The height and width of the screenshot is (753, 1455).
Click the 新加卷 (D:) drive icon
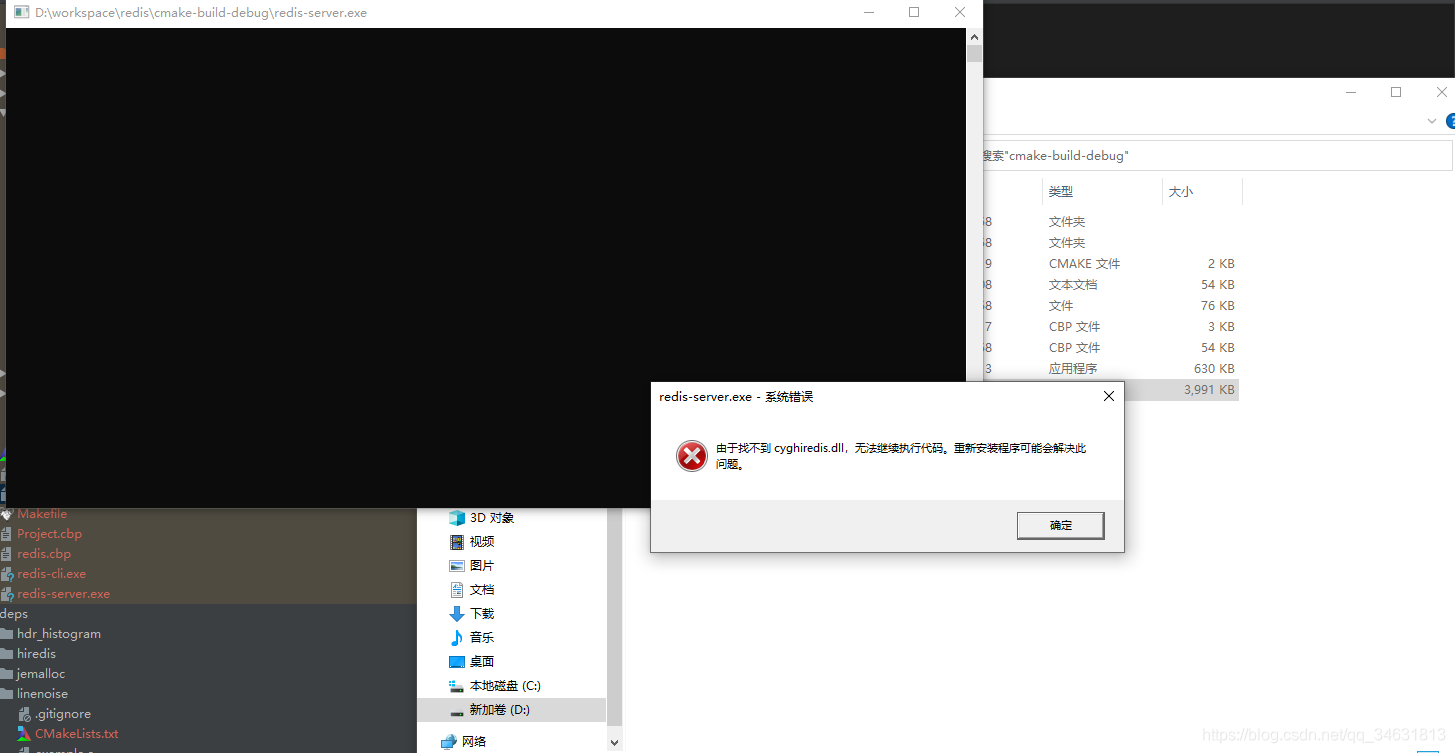tap(457, 710)
